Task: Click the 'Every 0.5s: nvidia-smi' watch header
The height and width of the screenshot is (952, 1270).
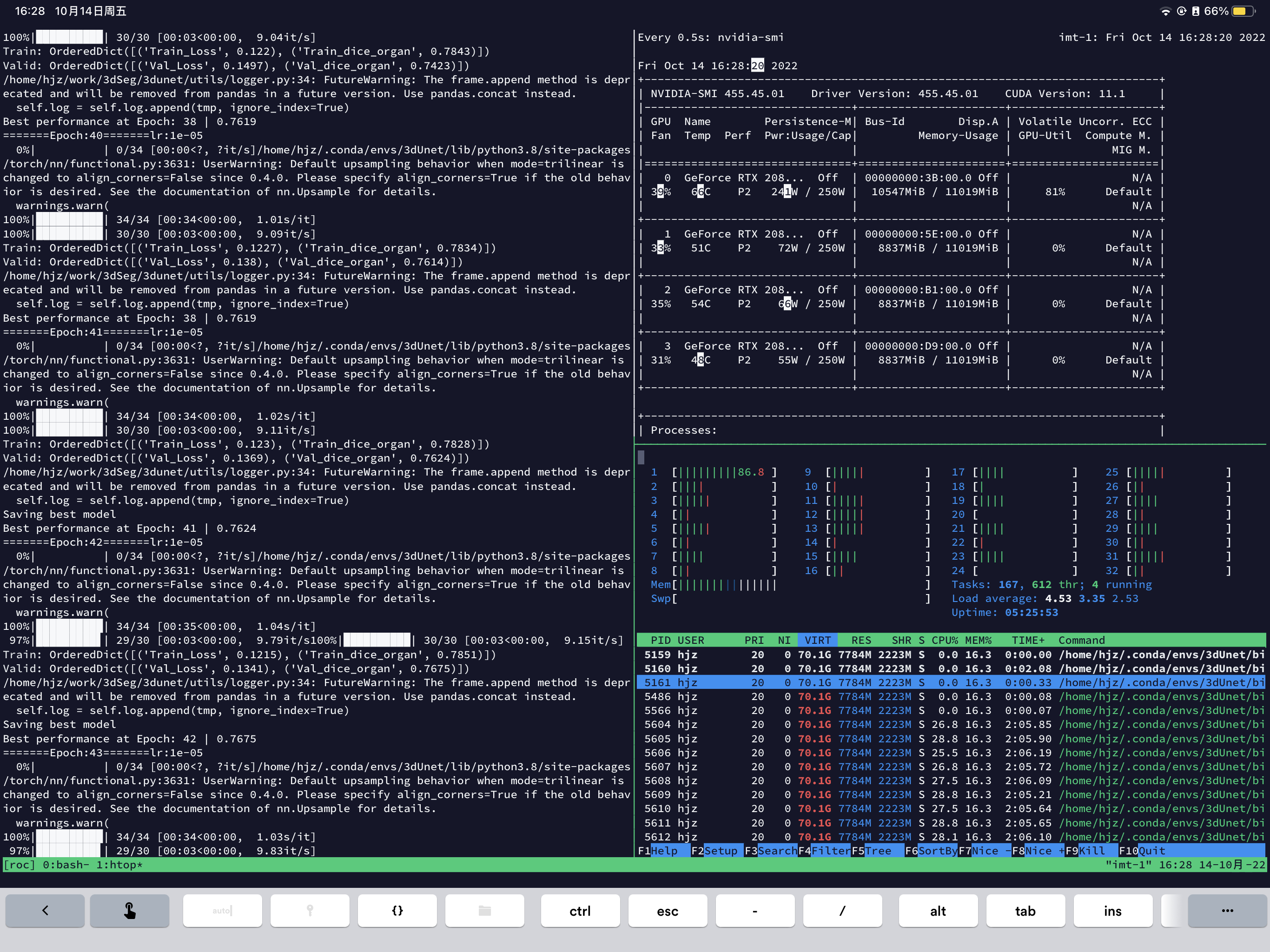Action: point(711,37)
